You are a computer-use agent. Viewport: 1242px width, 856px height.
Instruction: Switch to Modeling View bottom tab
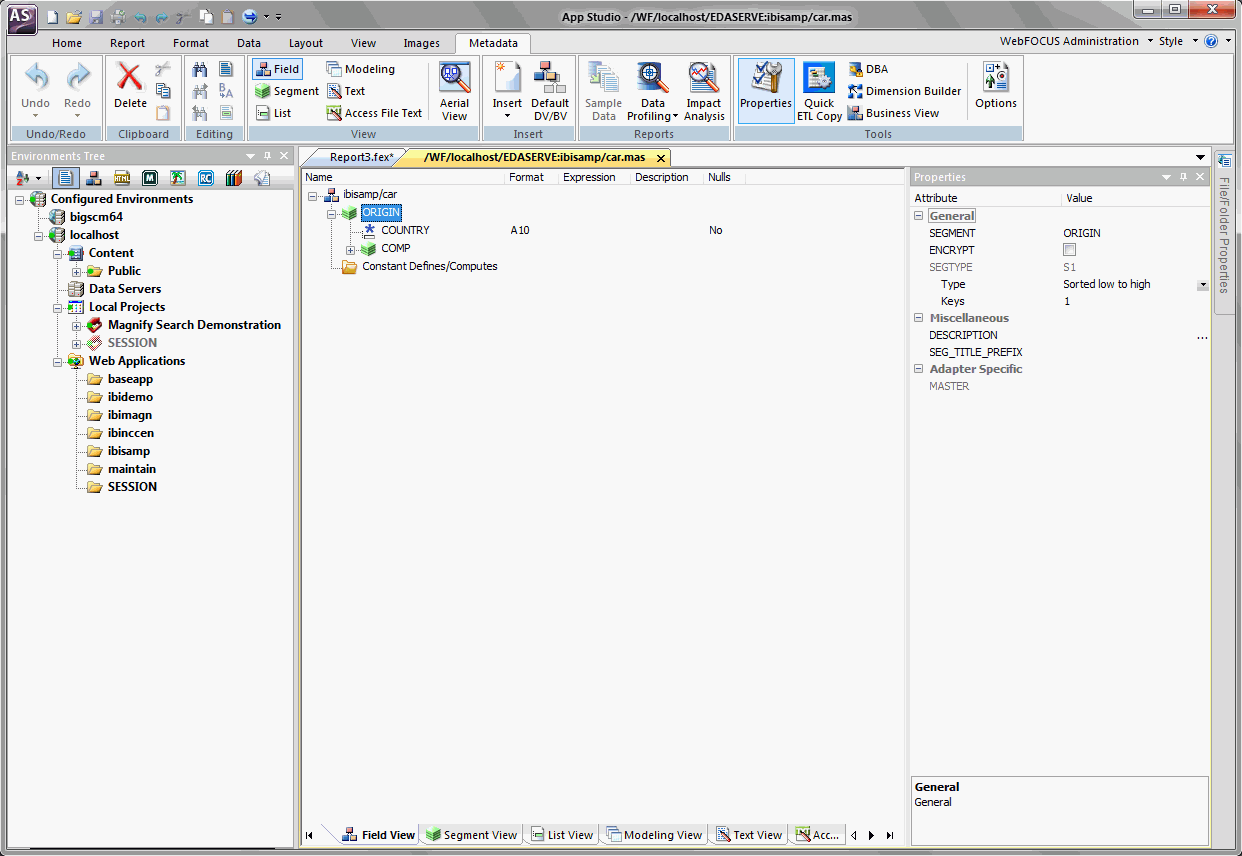[655, 835]
